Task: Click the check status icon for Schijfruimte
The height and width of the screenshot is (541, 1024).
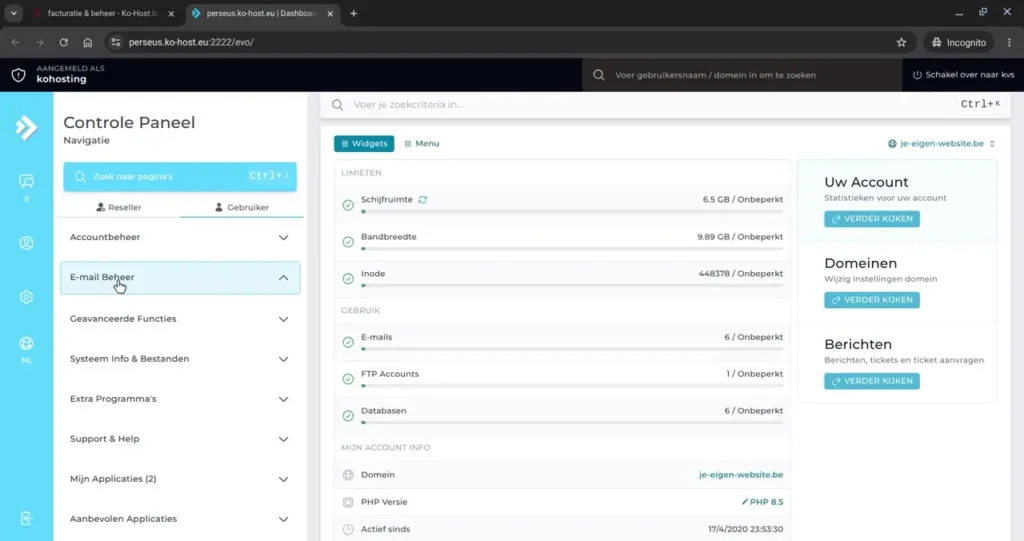Action: tap(348, 205)
